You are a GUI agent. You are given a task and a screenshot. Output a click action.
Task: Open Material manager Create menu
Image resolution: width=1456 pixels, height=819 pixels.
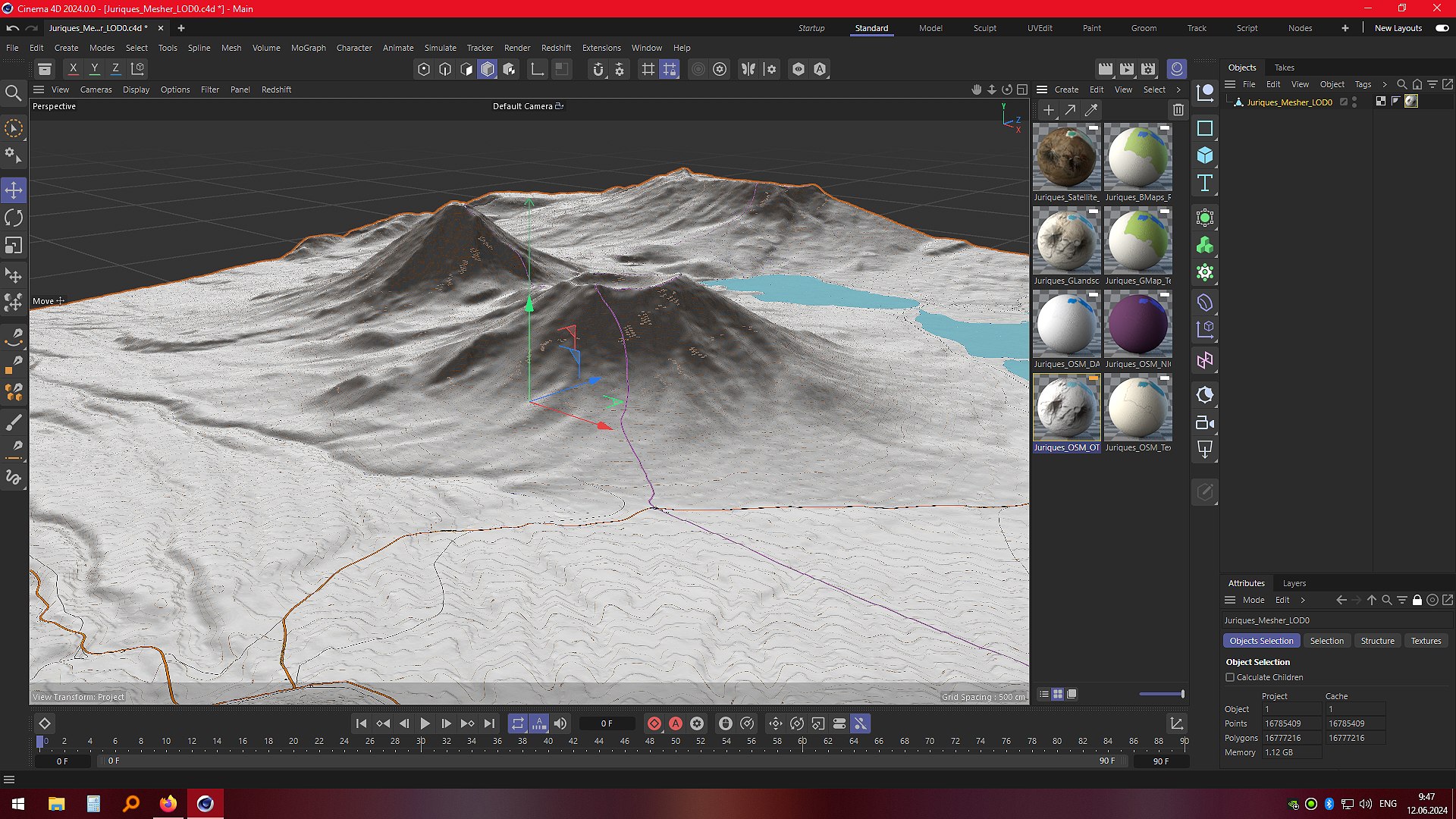tap(1065, 89)
